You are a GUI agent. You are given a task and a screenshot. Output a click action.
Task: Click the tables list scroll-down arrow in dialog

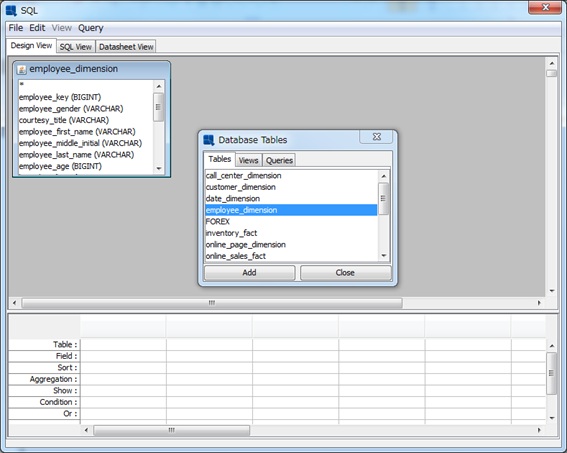pyautogui.click(x=384, y=256)
